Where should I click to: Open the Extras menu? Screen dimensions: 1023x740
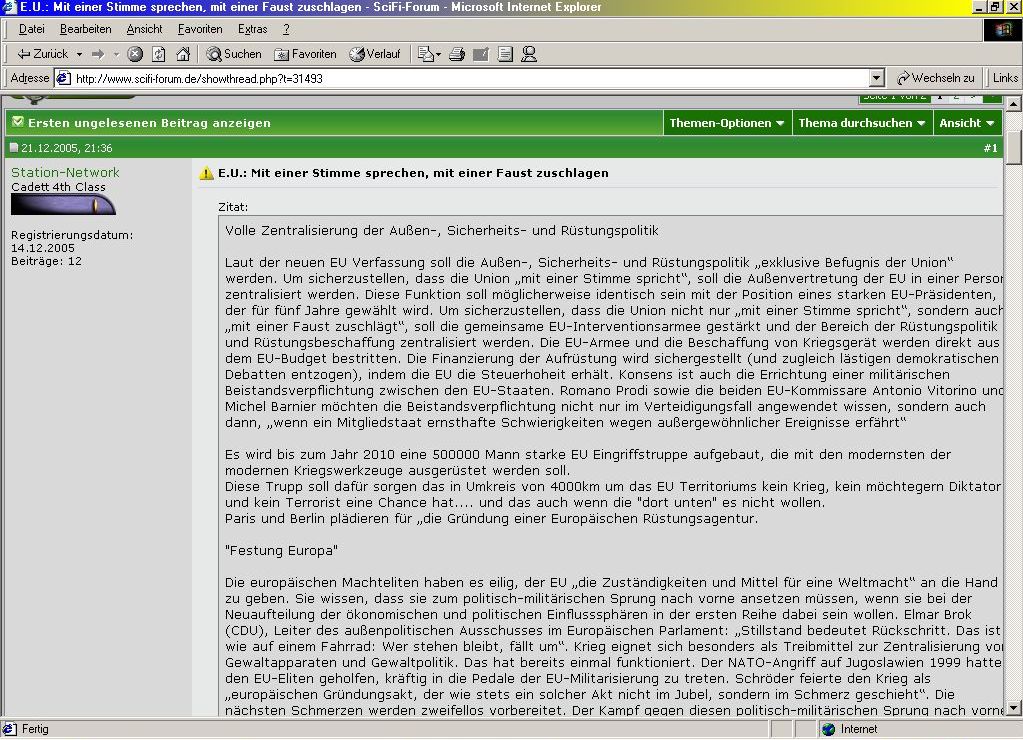click(x=252, y=29)
